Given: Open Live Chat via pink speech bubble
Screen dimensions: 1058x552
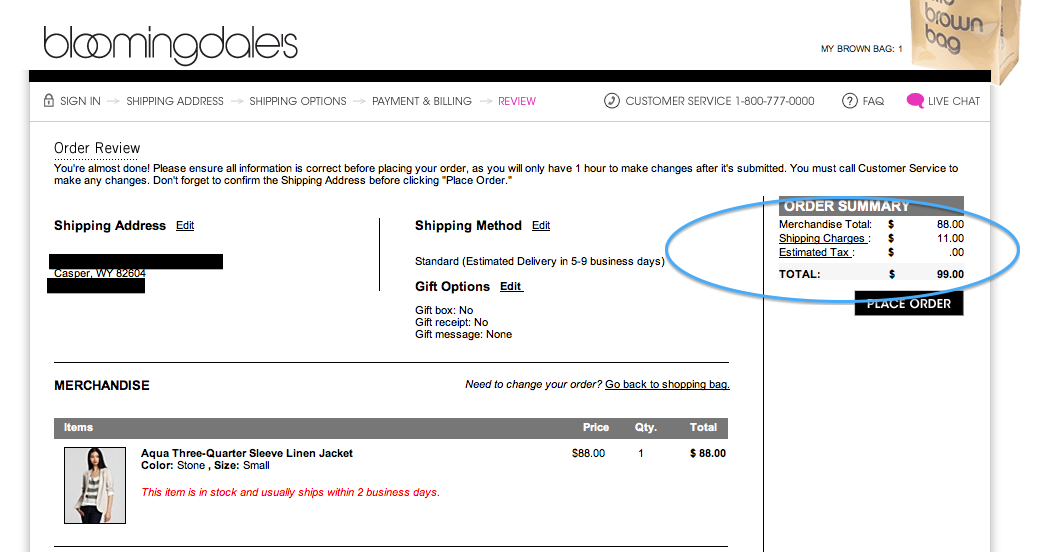Looking at the screenshot, I should click(x=915, y=101).
